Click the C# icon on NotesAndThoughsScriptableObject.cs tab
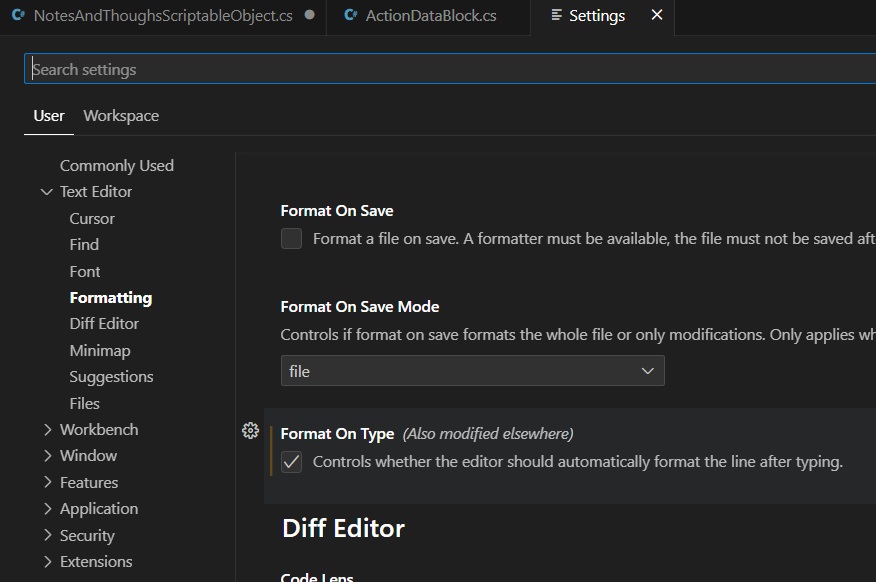 point(18,16)
